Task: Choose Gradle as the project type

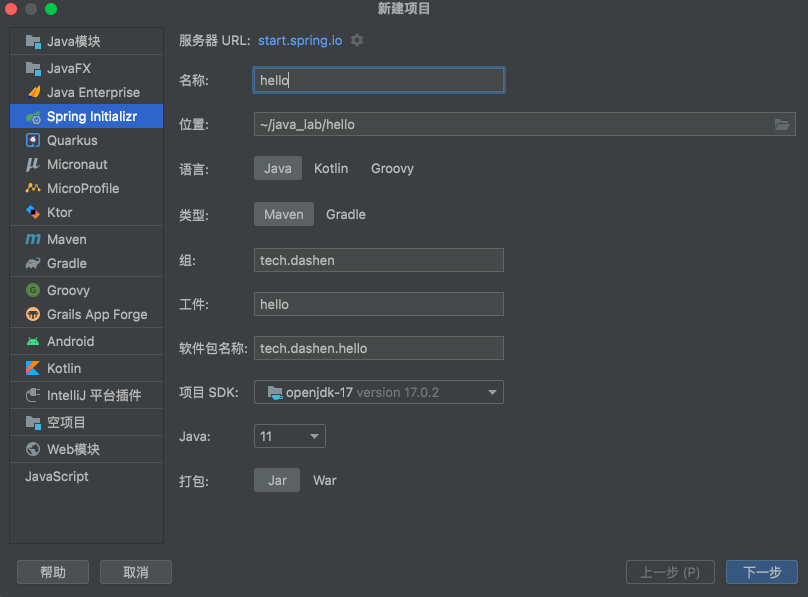Action: (346, 214)
